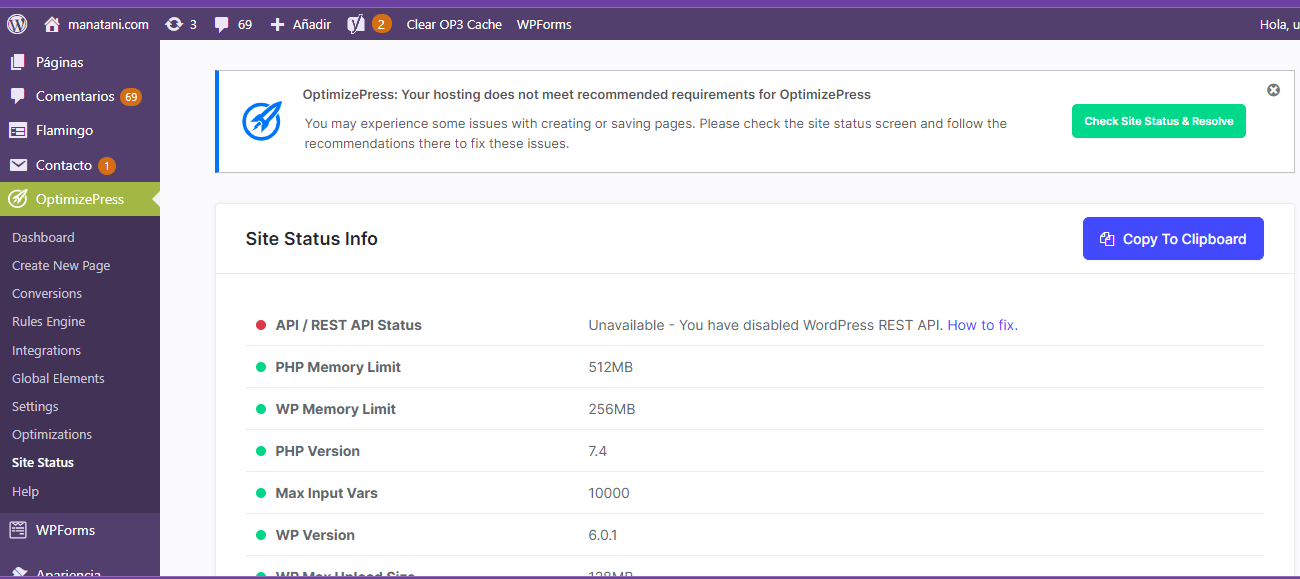Open the Global Elements submenu

pos(58,378)
